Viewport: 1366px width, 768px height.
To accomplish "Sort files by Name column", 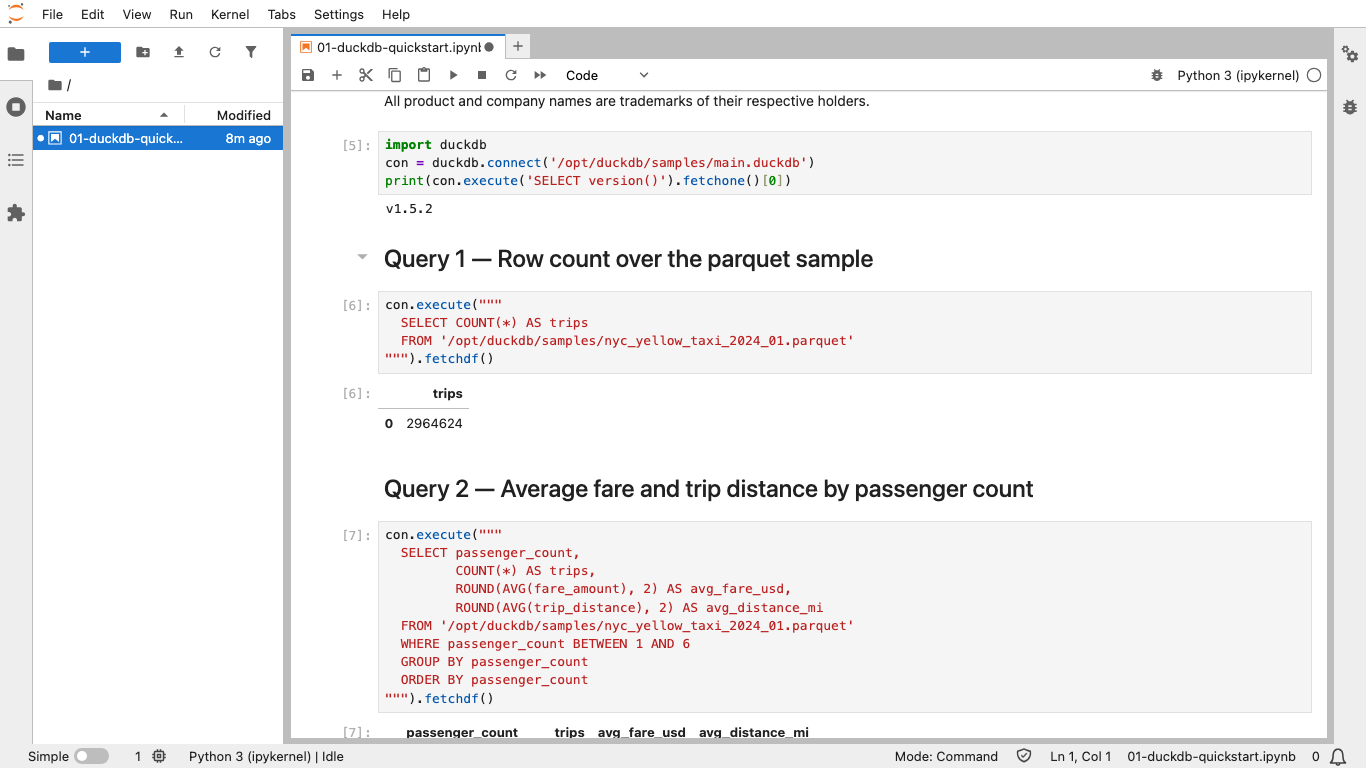I will pos(108,115).
